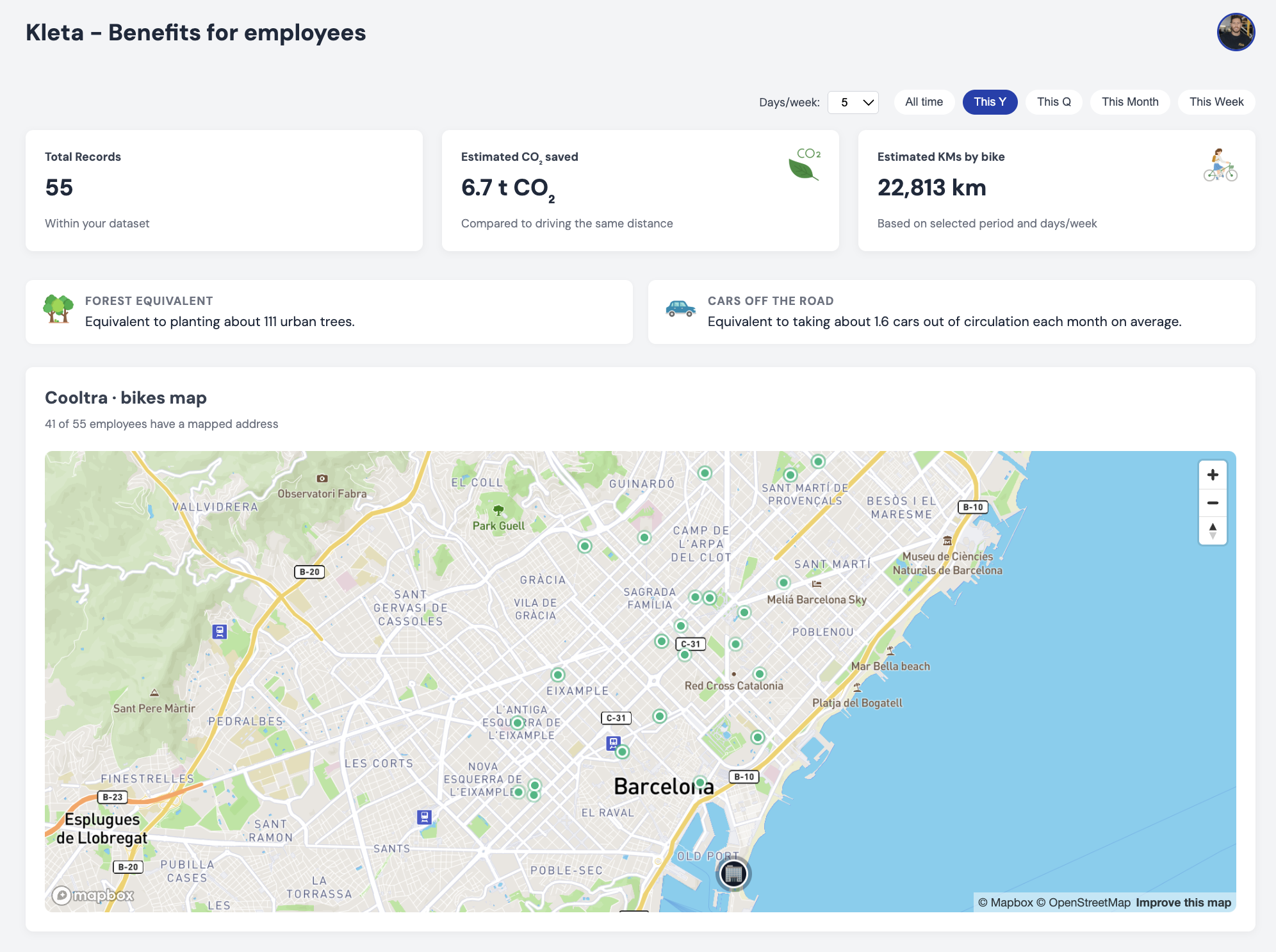The height and width of the screenshot is (952, 1276).
Task: Select the green bike marker near Guinardó
Action: 705,473
